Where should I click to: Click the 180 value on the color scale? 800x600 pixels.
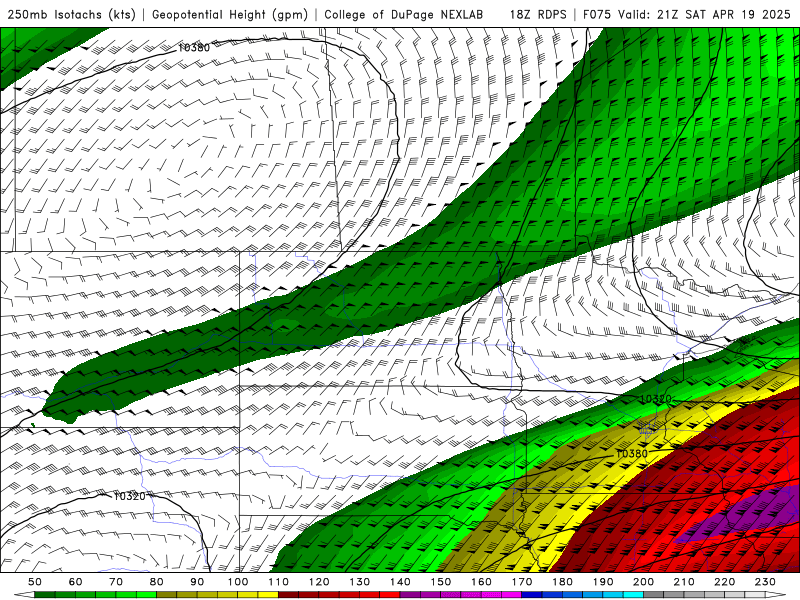562,582
